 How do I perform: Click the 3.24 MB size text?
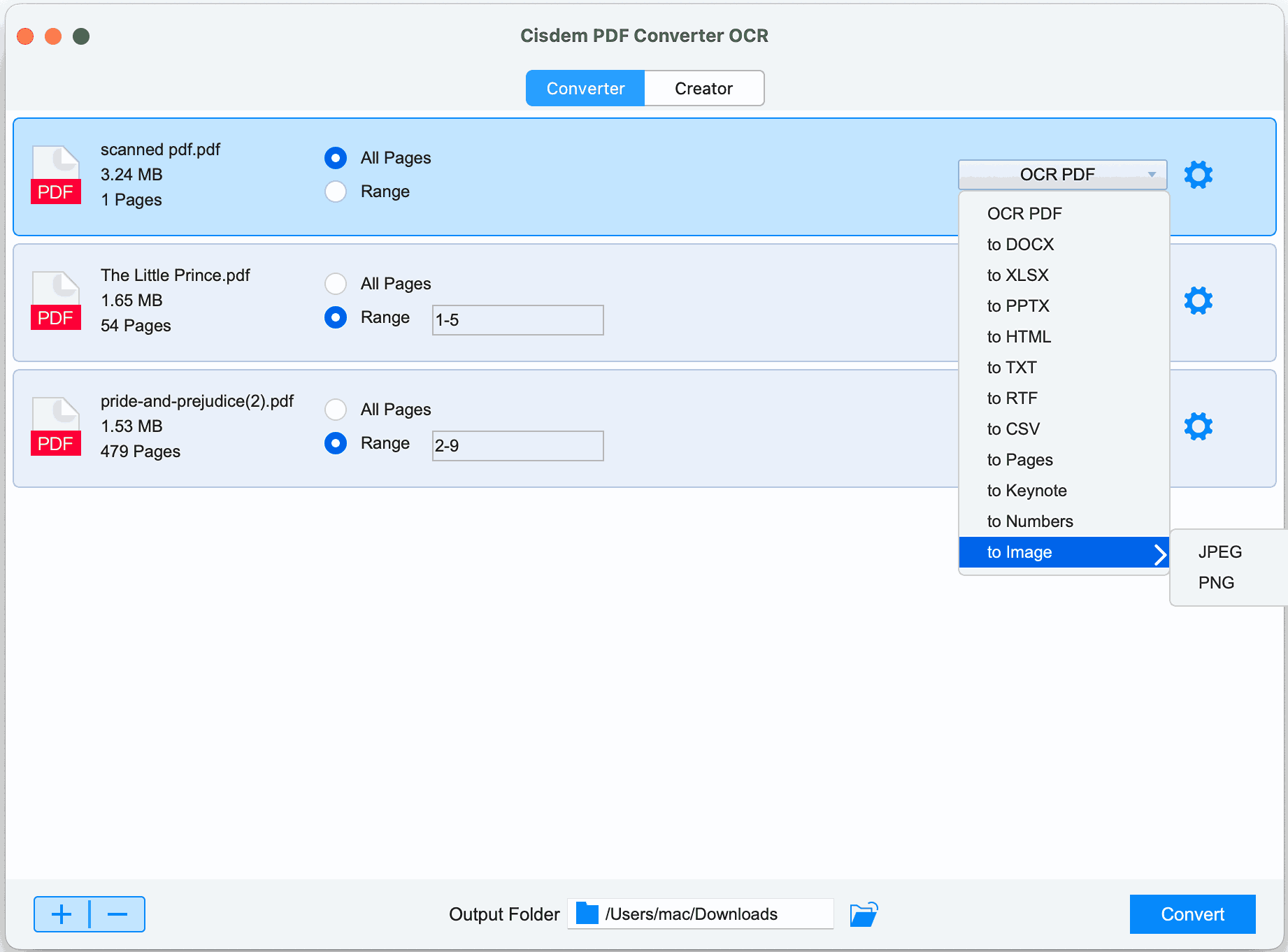[131, 175]
